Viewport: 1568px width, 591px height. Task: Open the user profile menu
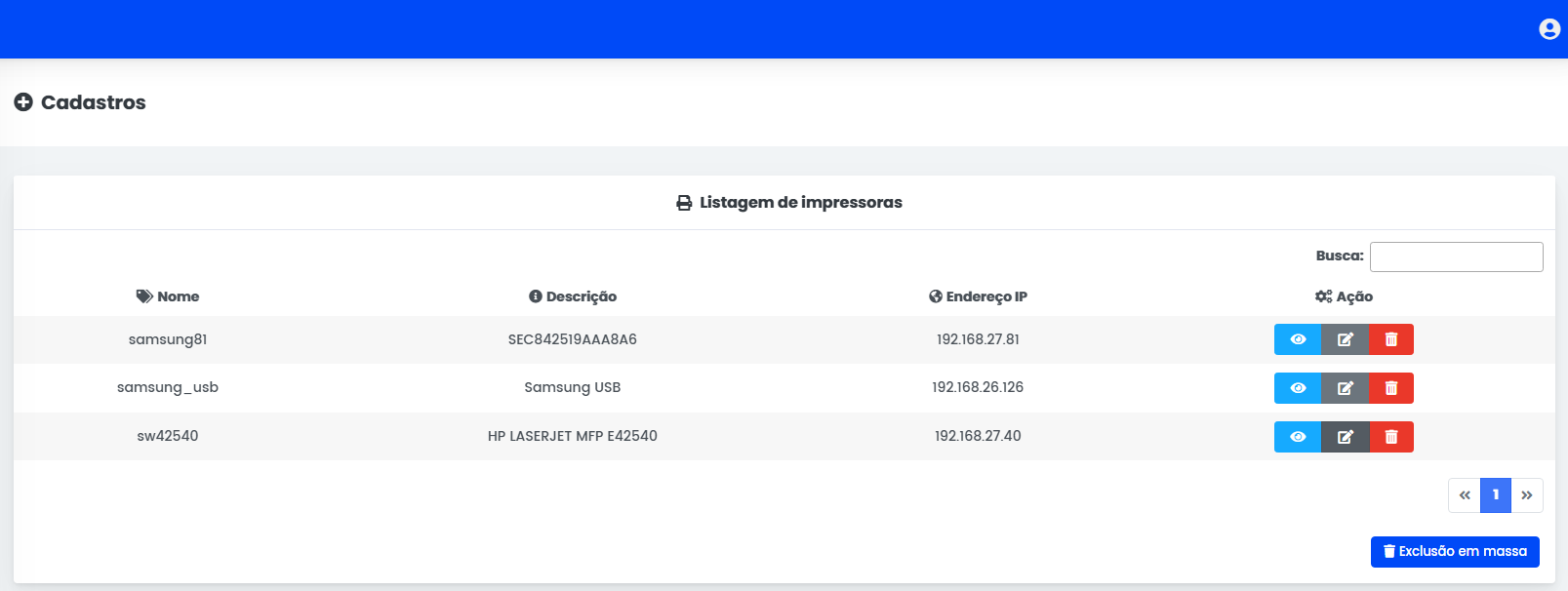pos(1548,29)
